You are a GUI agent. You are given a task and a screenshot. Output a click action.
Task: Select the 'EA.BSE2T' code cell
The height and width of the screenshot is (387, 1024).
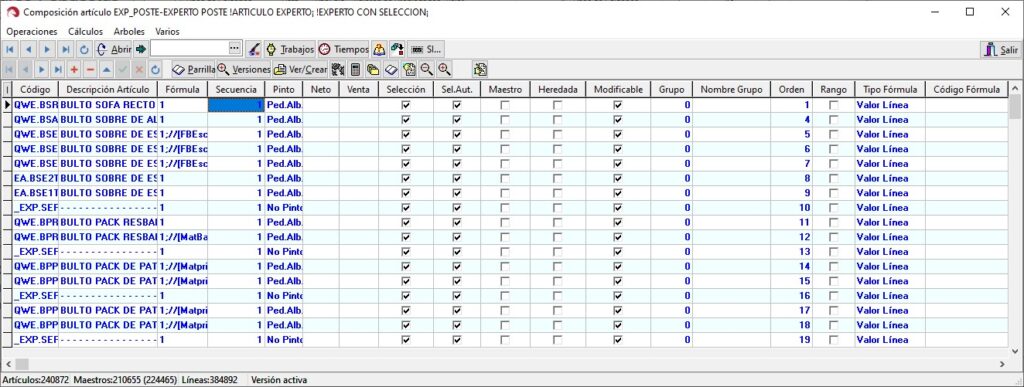tap(35, 178)
